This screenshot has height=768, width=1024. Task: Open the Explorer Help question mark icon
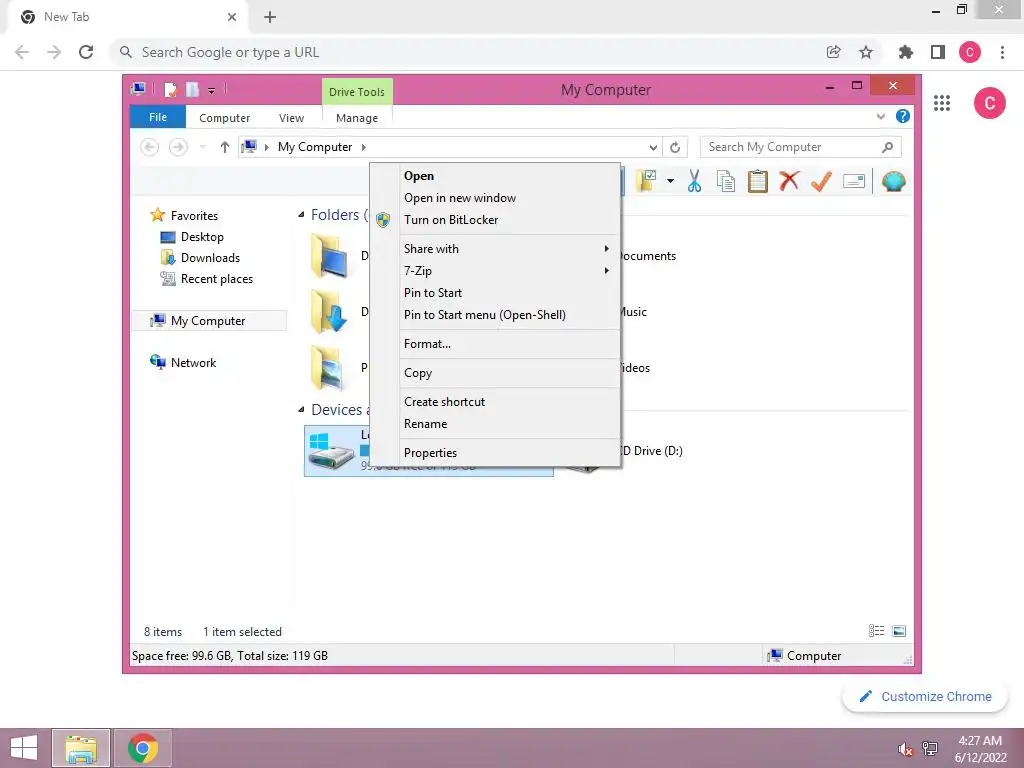(903, 116)
